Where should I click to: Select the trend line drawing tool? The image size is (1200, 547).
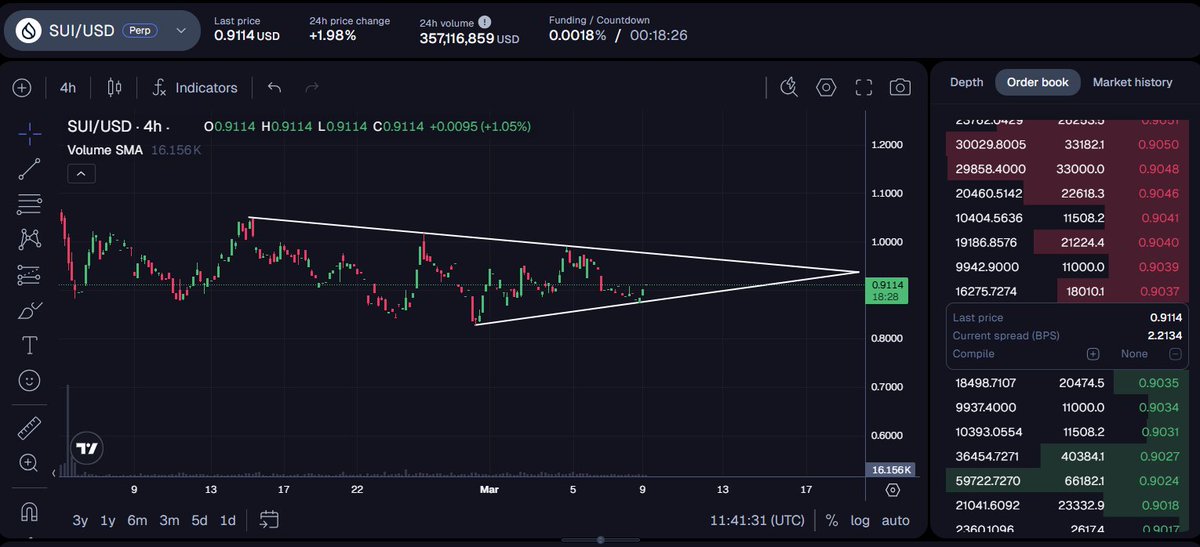[30, 168]
